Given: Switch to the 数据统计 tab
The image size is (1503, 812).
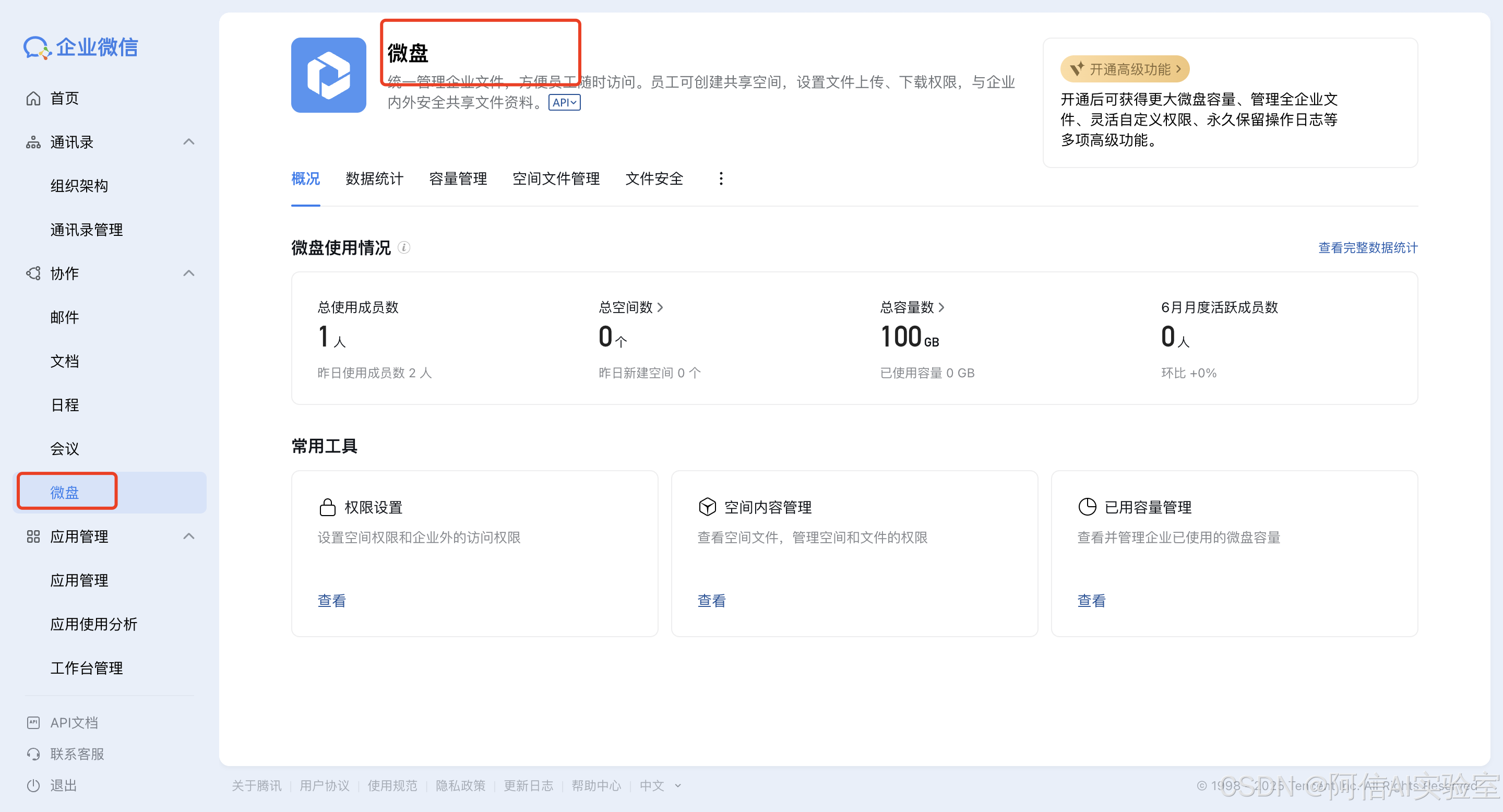Looking at the screenshot, I should (x=374, y=178).
